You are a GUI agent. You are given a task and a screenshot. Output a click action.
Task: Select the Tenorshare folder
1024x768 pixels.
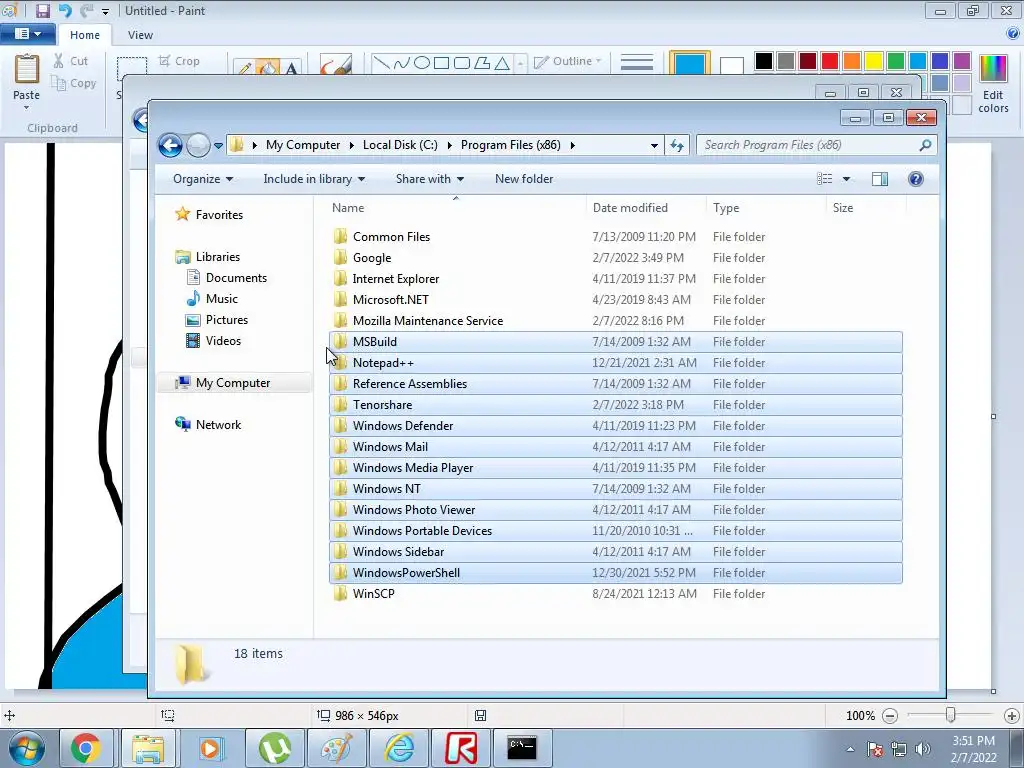tap(616, 404)
